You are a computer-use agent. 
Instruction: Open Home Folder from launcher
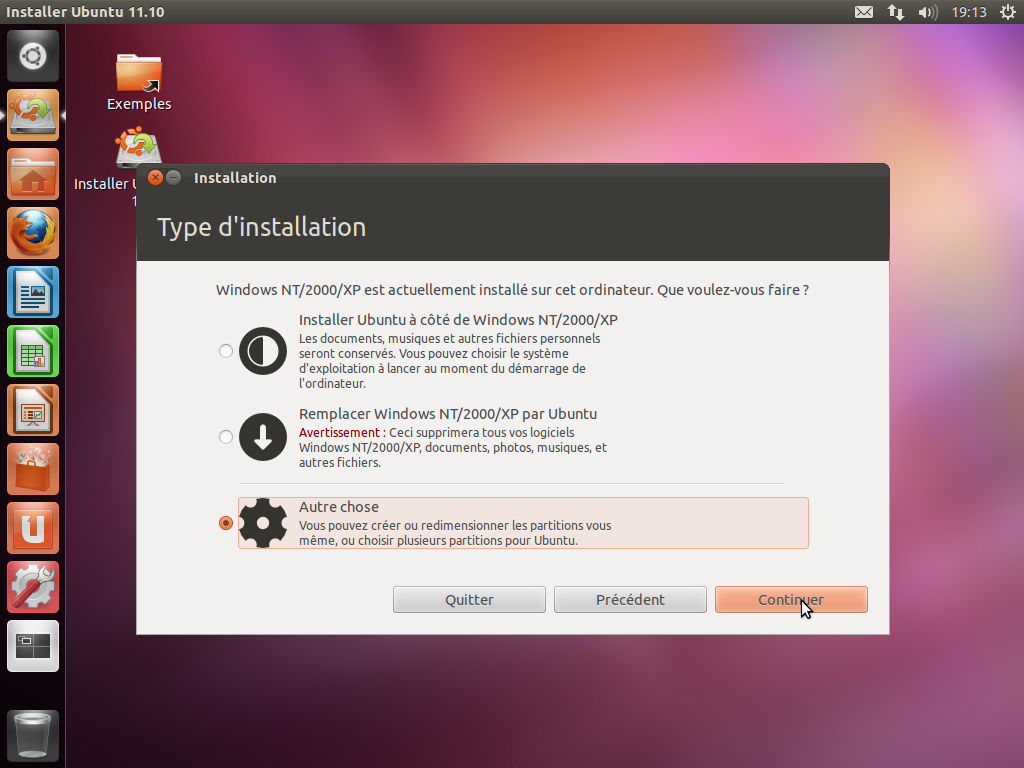click(x=33, y=174)
